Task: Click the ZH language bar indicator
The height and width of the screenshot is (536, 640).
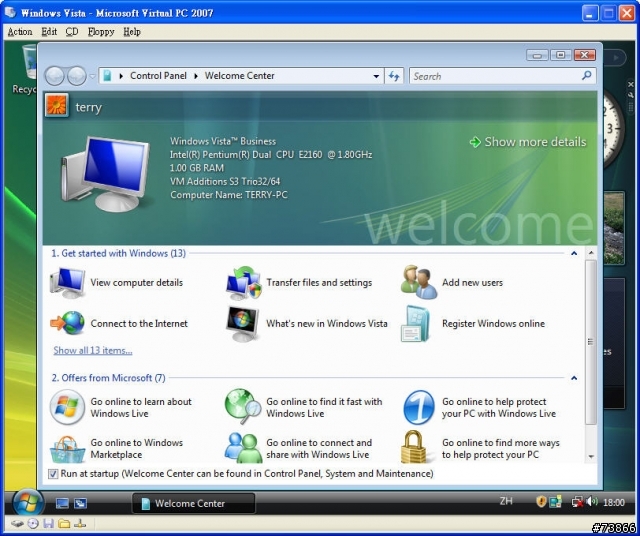Action: click(506, 501)
